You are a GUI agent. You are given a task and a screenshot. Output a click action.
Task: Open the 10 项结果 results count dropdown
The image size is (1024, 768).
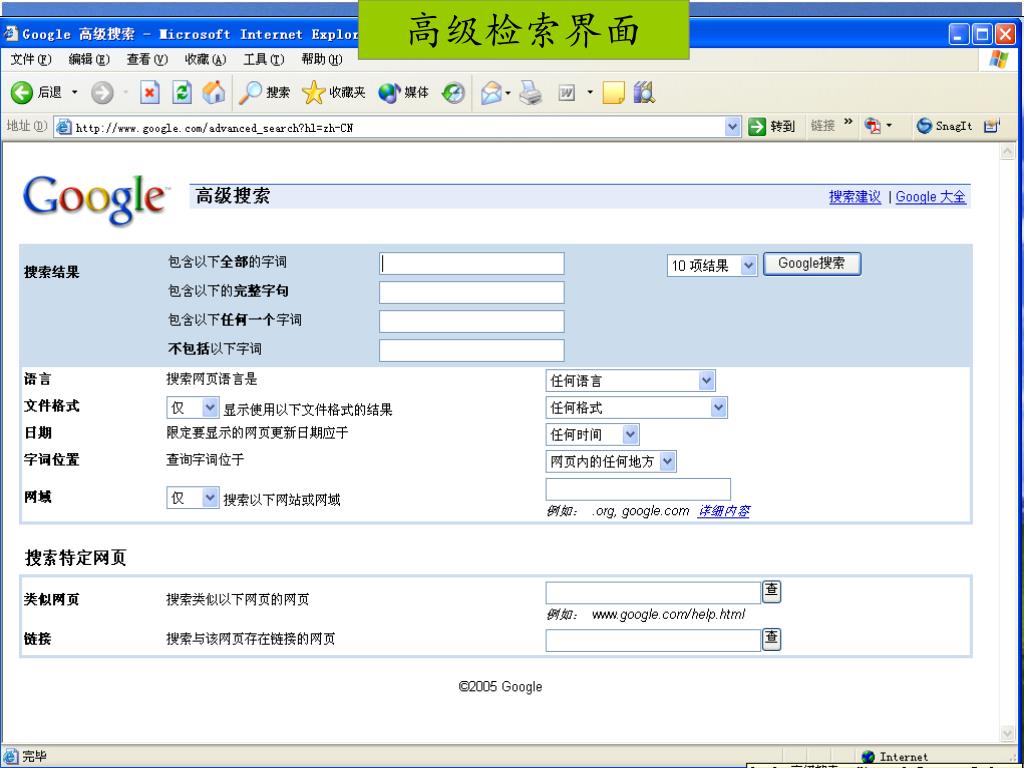tap(712, 266)
